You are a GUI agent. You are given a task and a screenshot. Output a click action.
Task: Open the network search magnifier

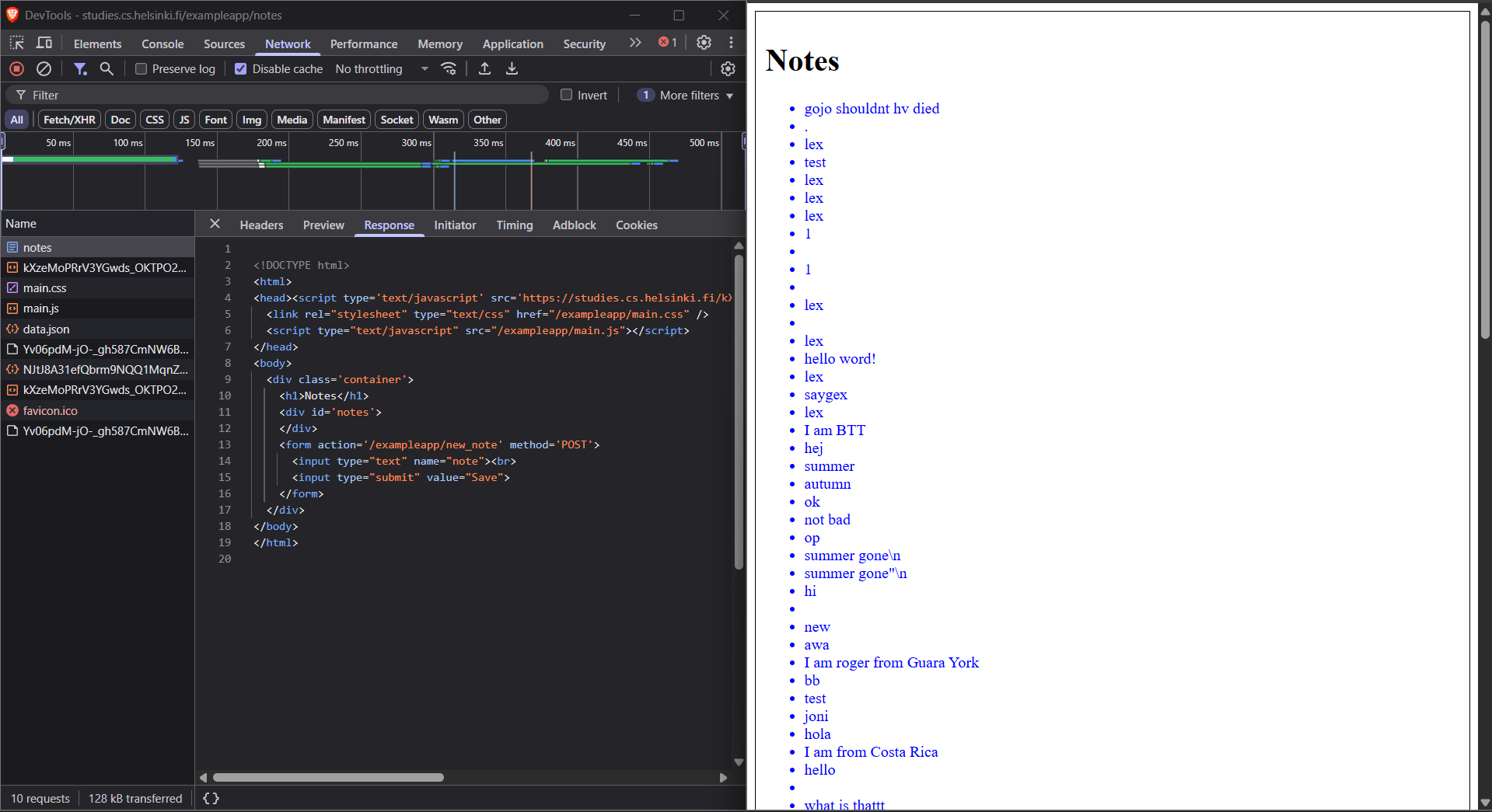click(x=107, y=69)
